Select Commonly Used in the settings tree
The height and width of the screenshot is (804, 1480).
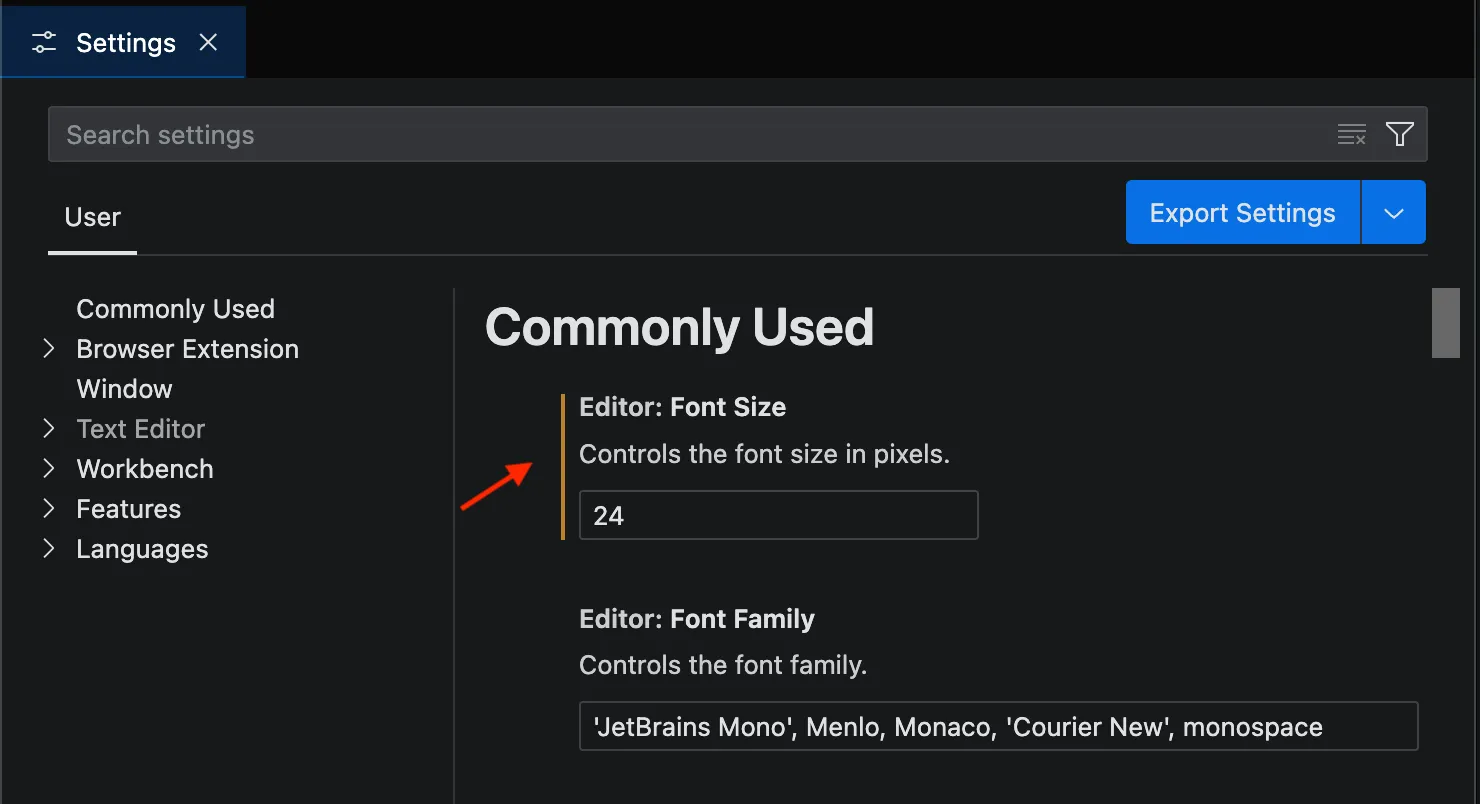click(x=175, y=309)
